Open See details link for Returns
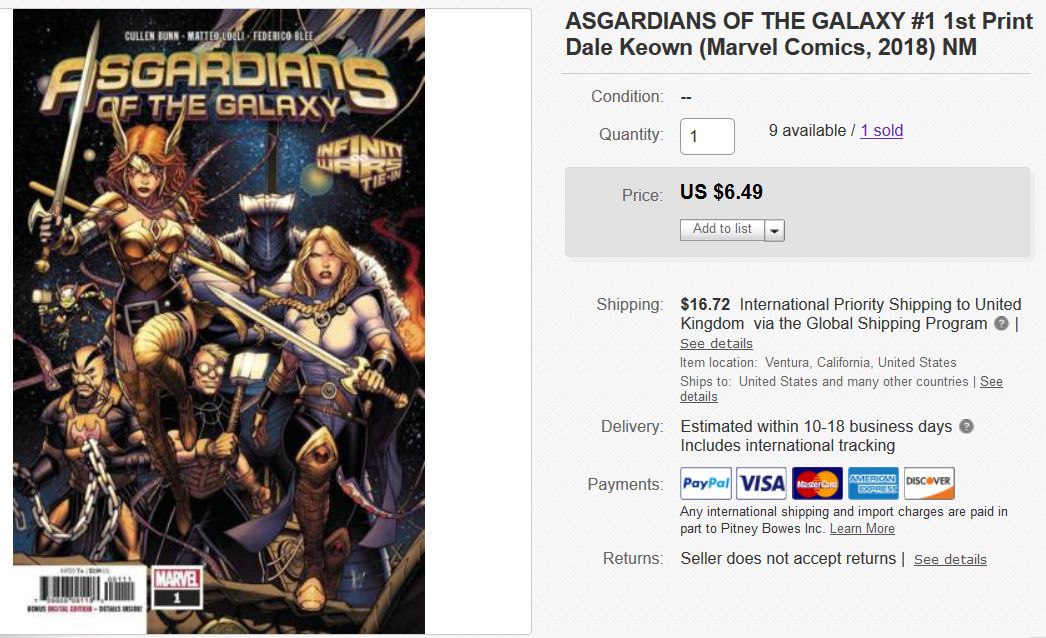 pyautogui.click(x=950, y=560)
